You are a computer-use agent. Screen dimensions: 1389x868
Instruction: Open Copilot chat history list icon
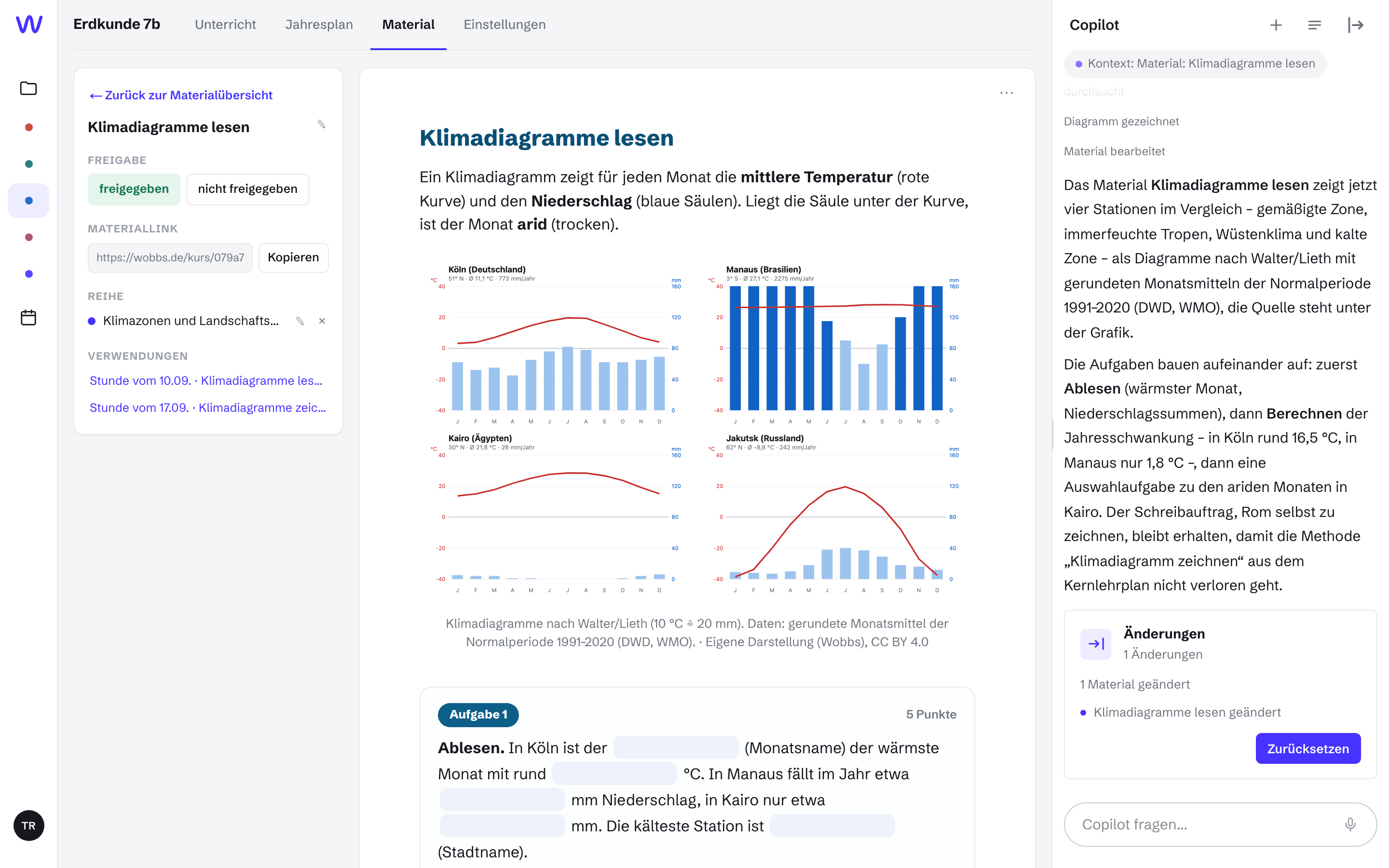point(1314,25)
